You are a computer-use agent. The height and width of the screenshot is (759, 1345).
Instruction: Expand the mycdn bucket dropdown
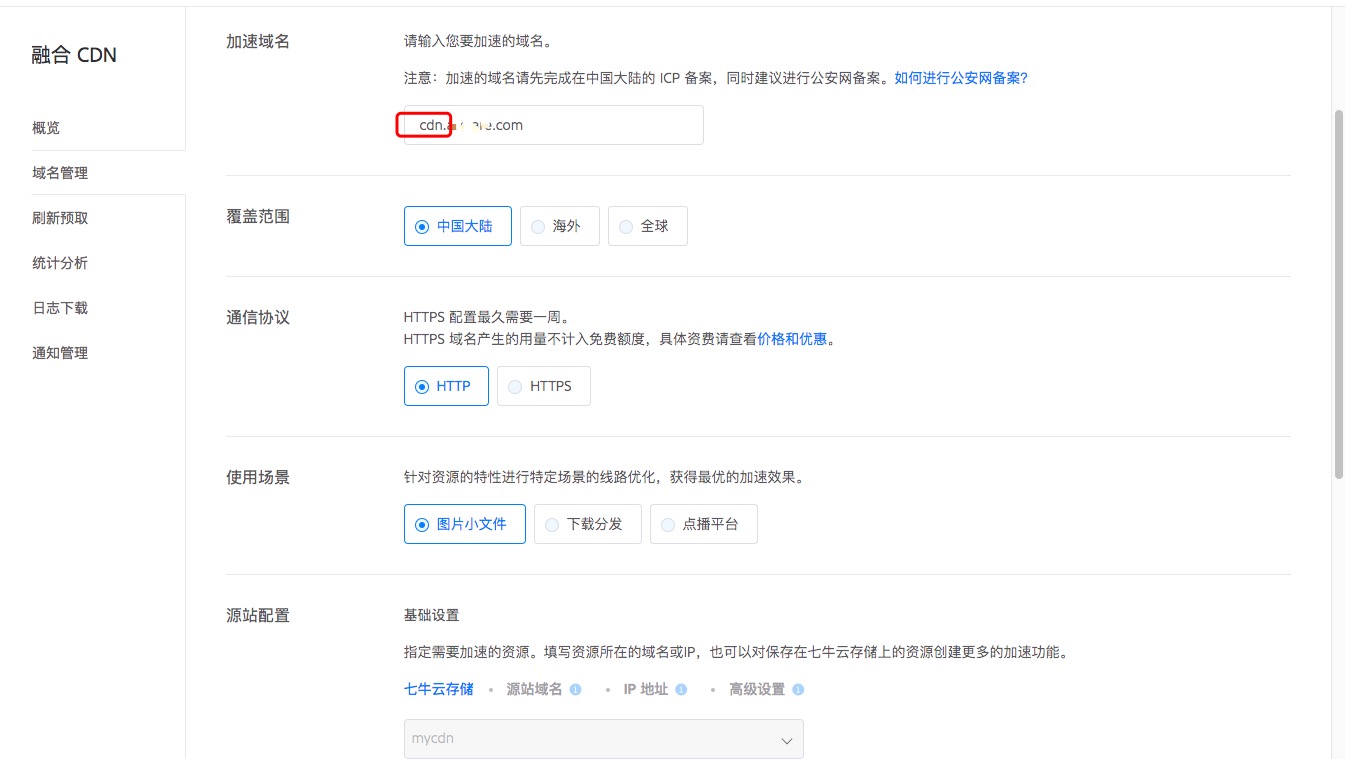[603, 739]
